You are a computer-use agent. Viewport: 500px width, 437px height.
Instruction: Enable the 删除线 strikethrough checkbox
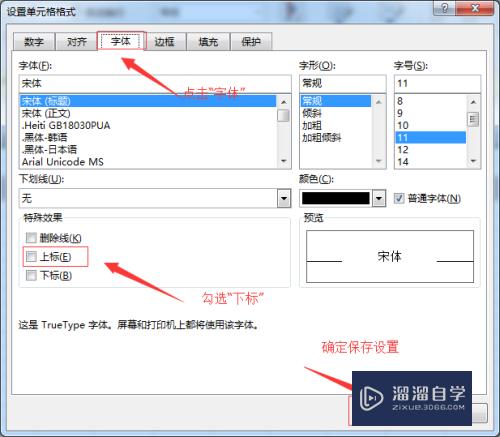click(x=31, y=238)
